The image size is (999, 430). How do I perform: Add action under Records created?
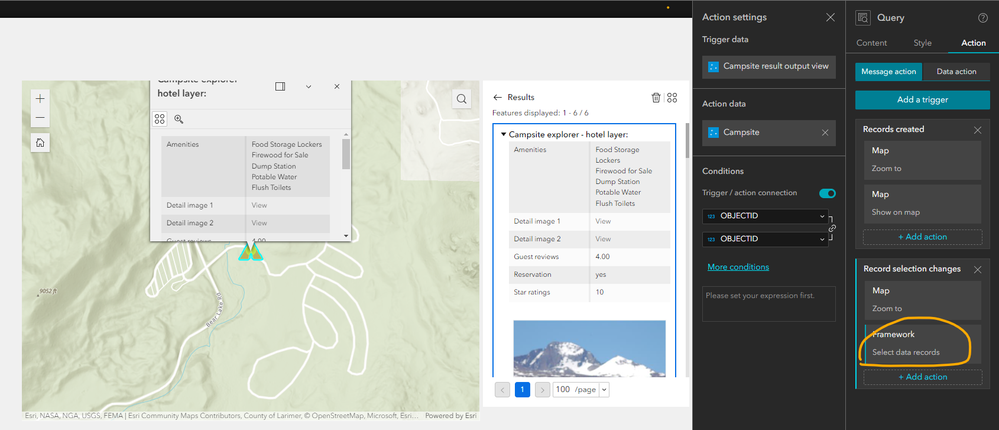[923, 237]
